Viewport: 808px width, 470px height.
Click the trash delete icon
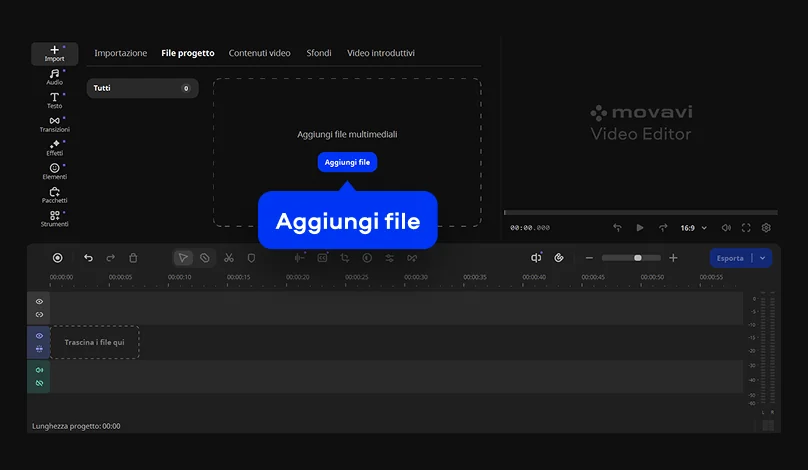pos(133,258)
